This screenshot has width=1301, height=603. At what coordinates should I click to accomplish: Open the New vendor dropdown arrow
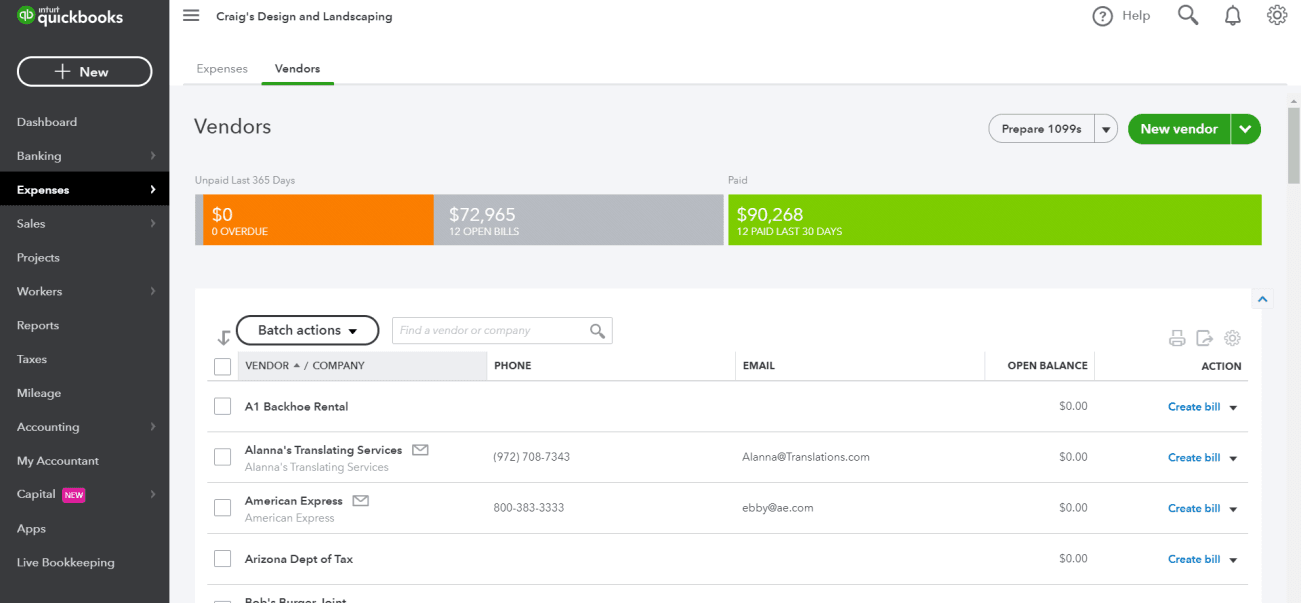1245,129
